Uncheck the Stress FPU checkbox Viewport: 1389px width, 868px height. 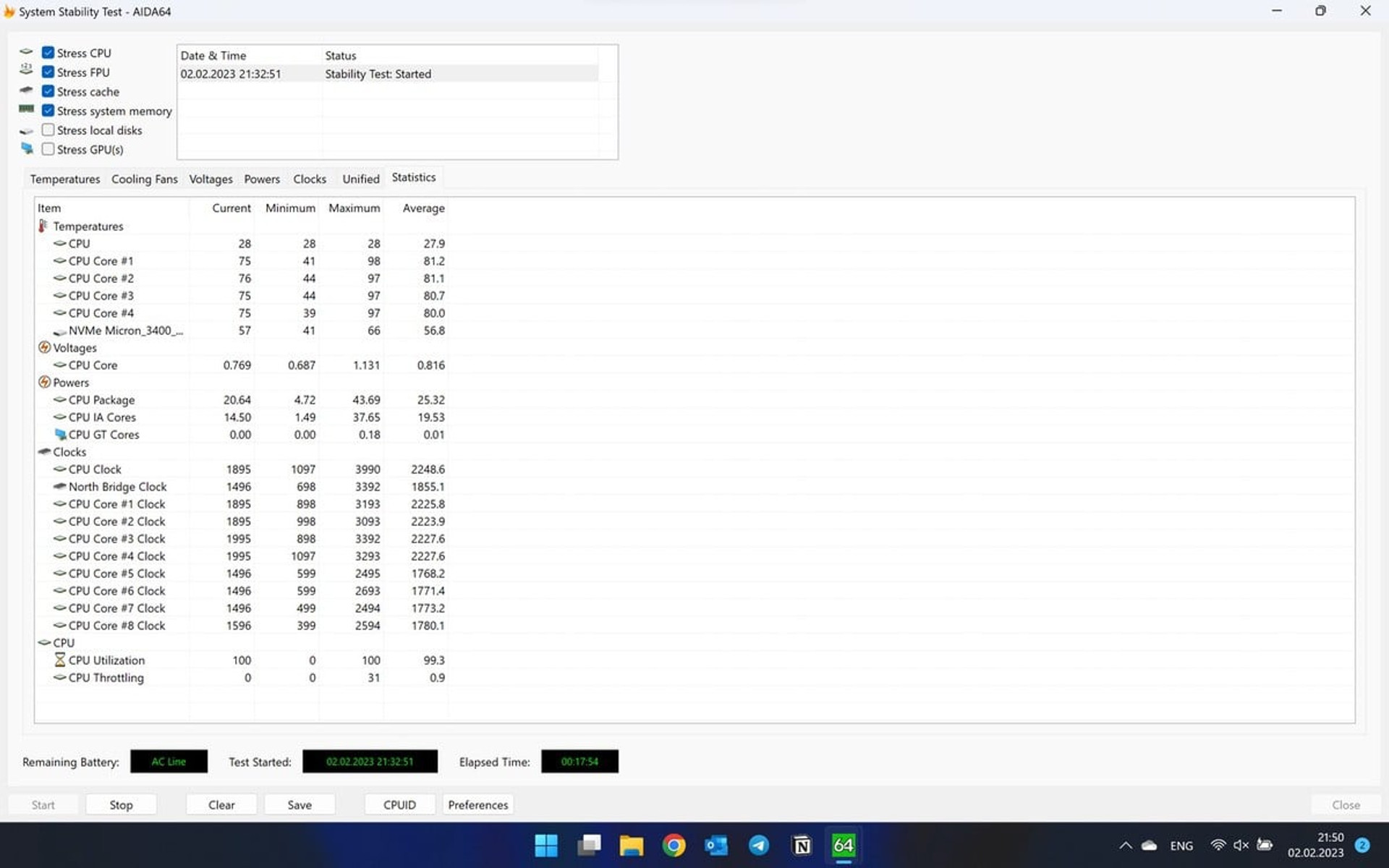pyautogui.click(x=48, y=72)
